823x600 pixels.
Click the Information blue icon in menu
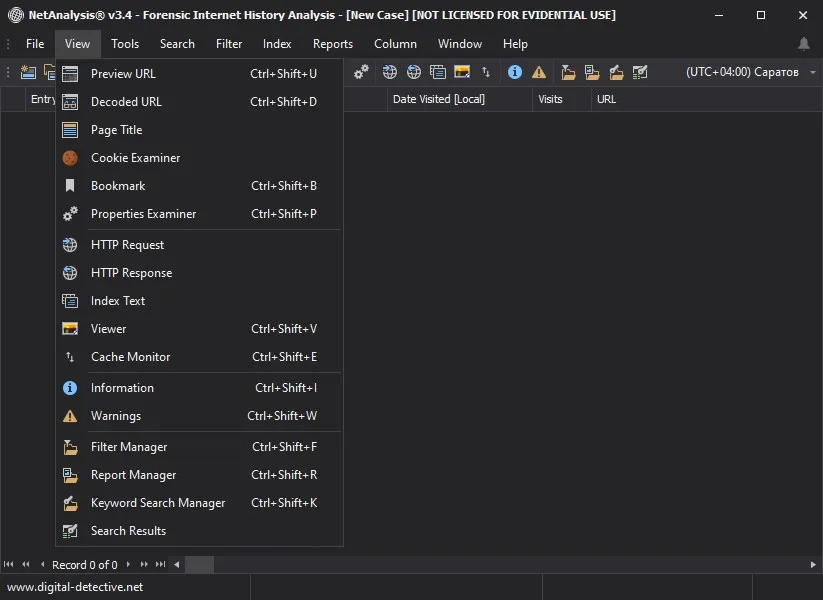70,388
